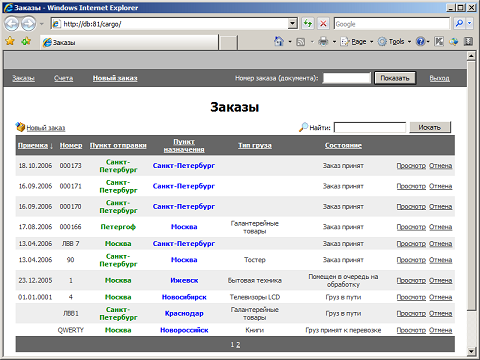Click inside the address bar URL
The width and height of the screenshot is (480, 360).
[170, 24]
